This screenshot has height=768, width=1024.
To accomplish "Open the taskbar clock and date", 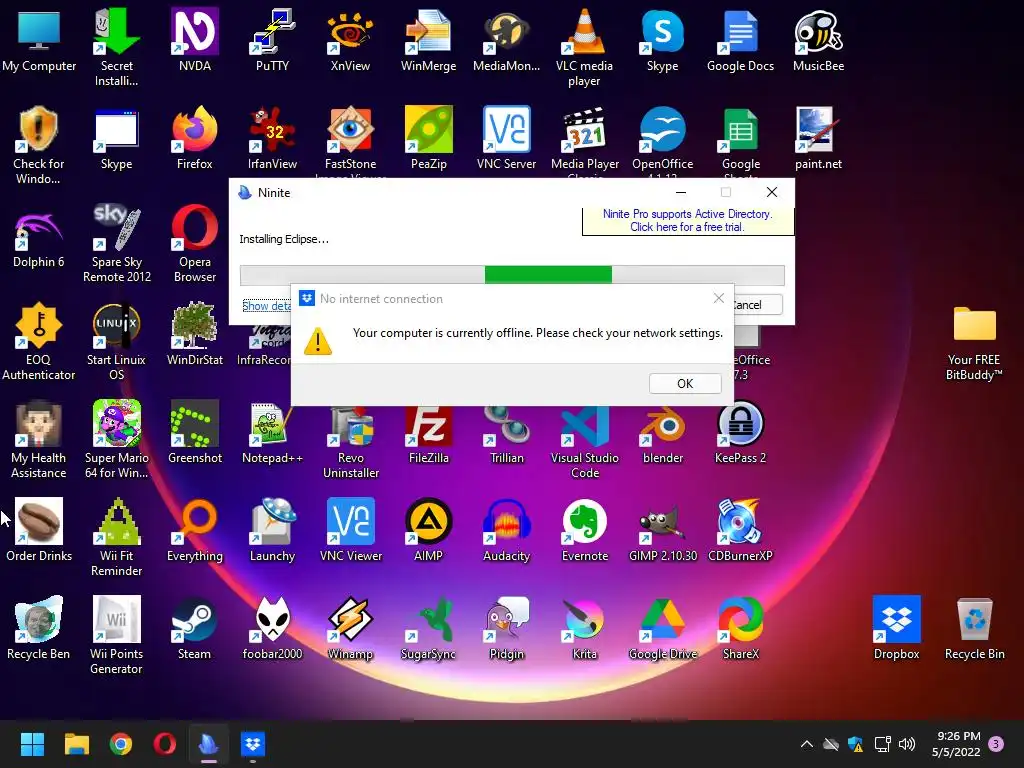I will 956,744.
